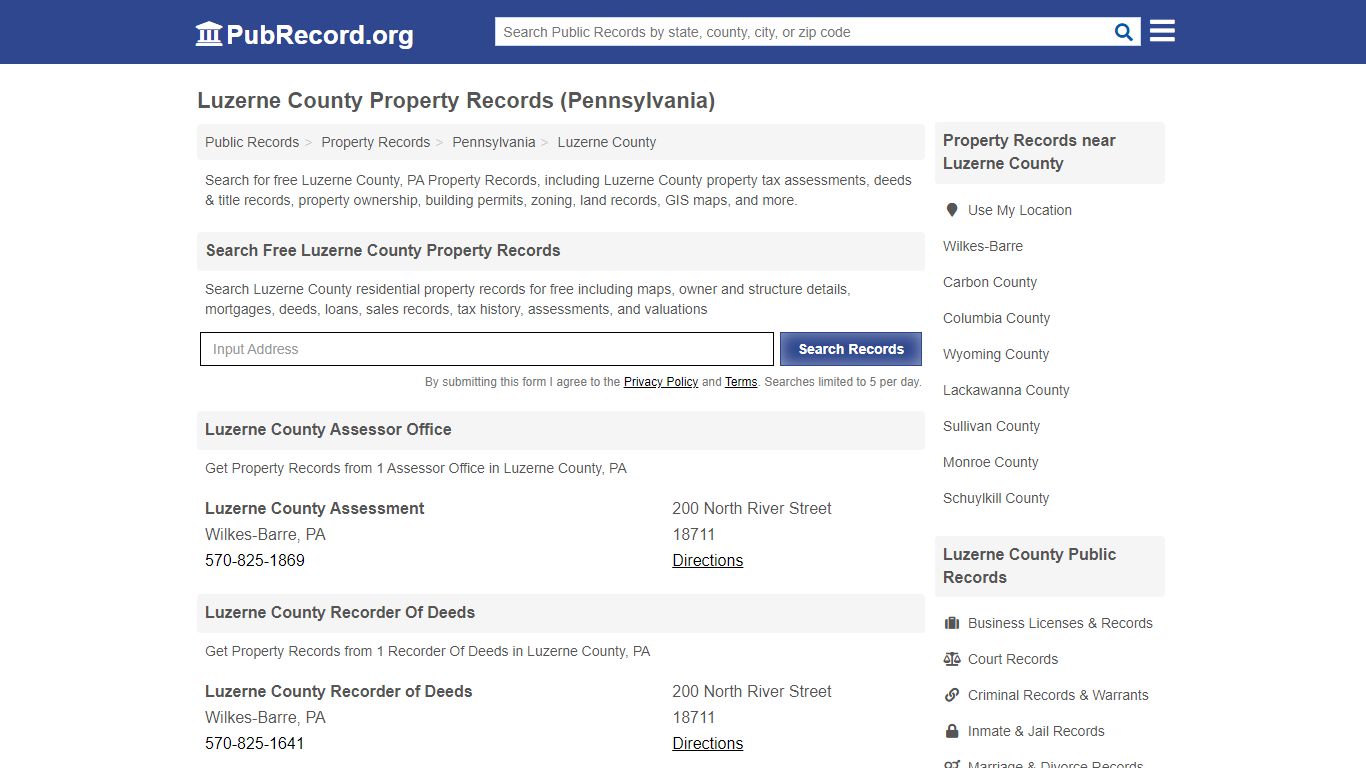The height and width of the screenshot is (768, 1366).
Task: Click the location pin icon beside Use My Location
Action: pyautogui.click(x=951, y=210)
